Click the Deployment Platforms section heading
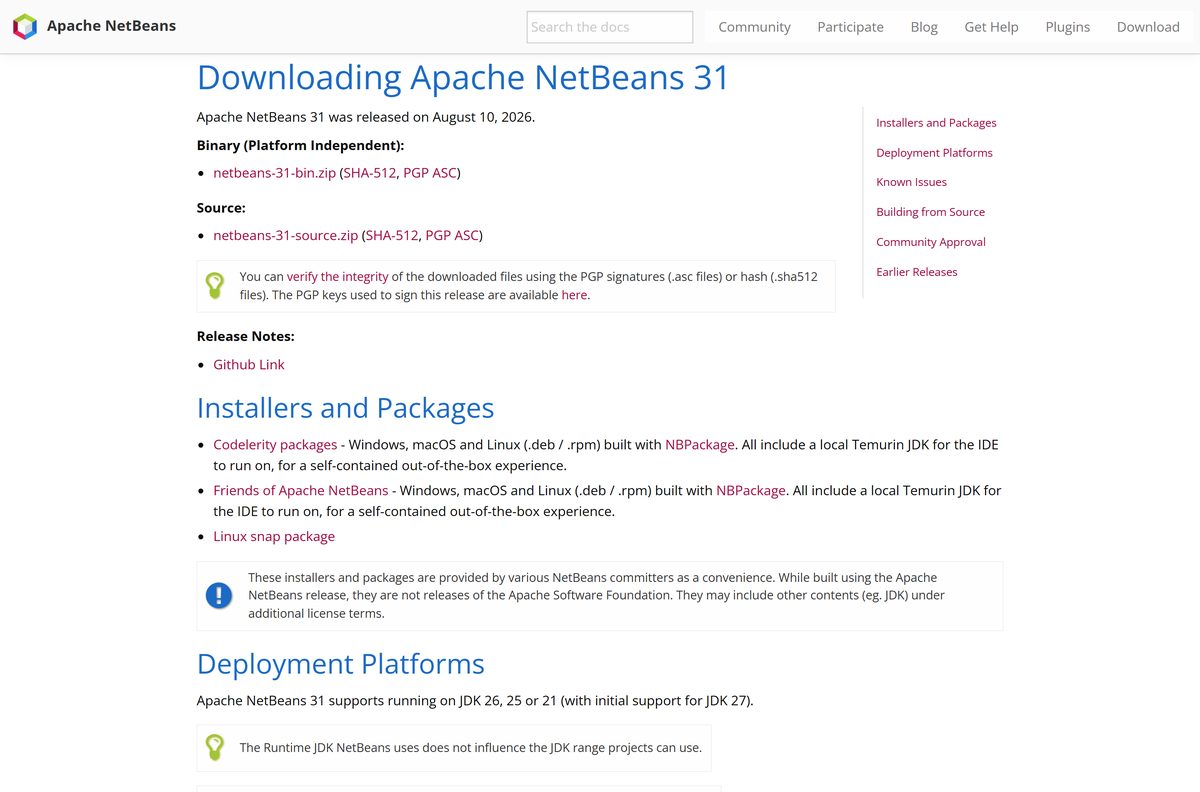 340,664
